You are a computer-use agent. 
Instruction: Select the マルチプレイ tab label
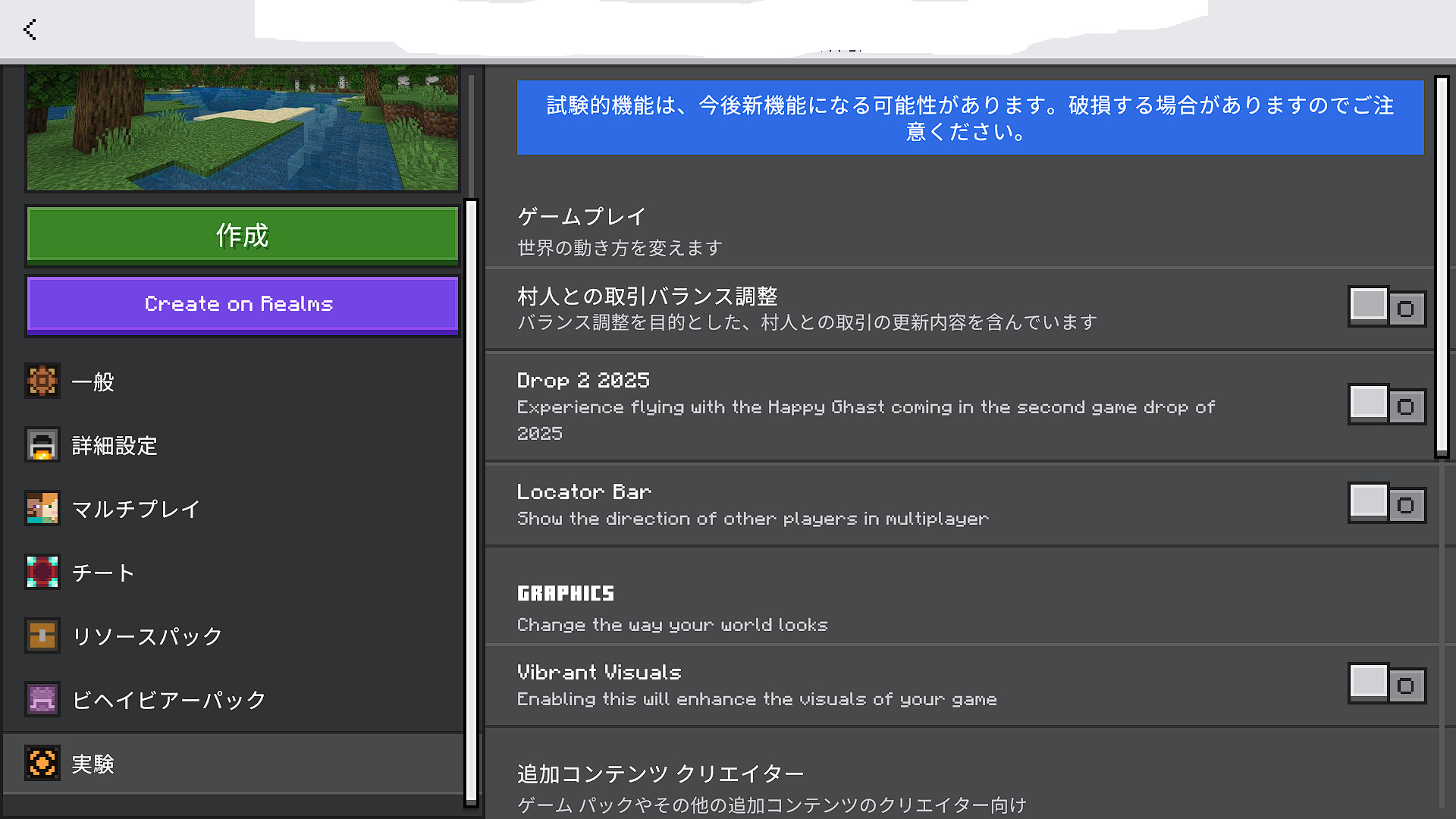136,509
